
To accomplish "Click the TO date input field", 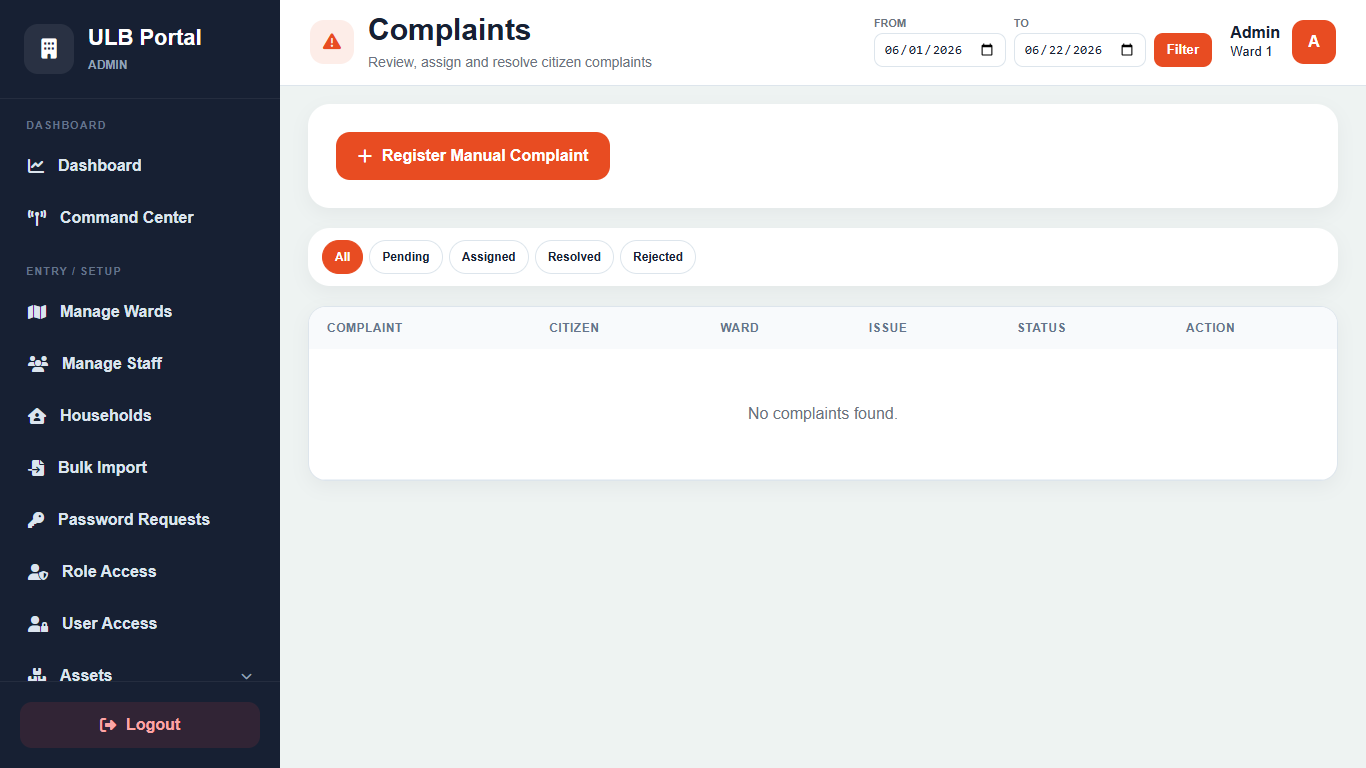I will 1080,50.
